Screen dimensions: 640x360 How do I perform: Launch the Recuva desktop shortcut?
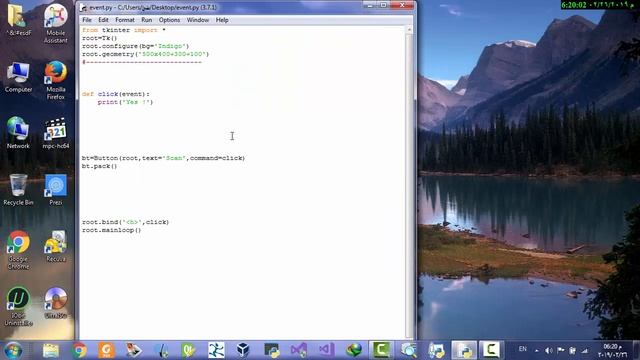pos(56,246)
